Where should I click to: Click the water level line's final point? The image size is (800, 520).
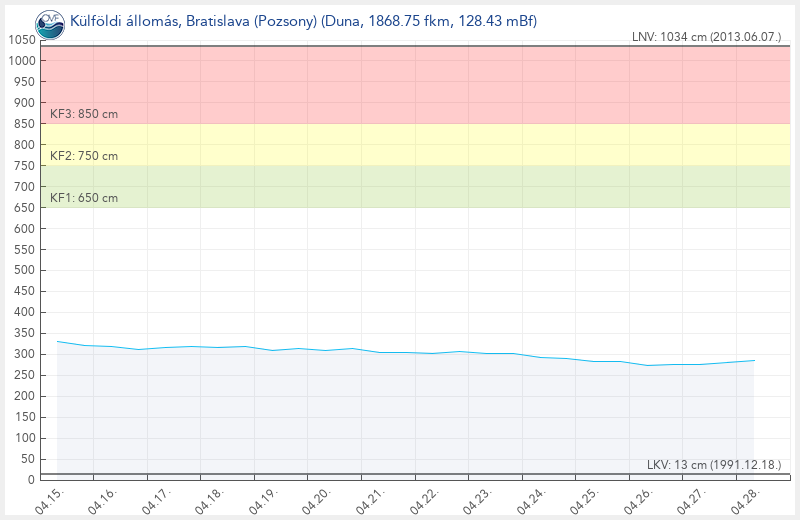pyautogui.click(x=753, y=360)
